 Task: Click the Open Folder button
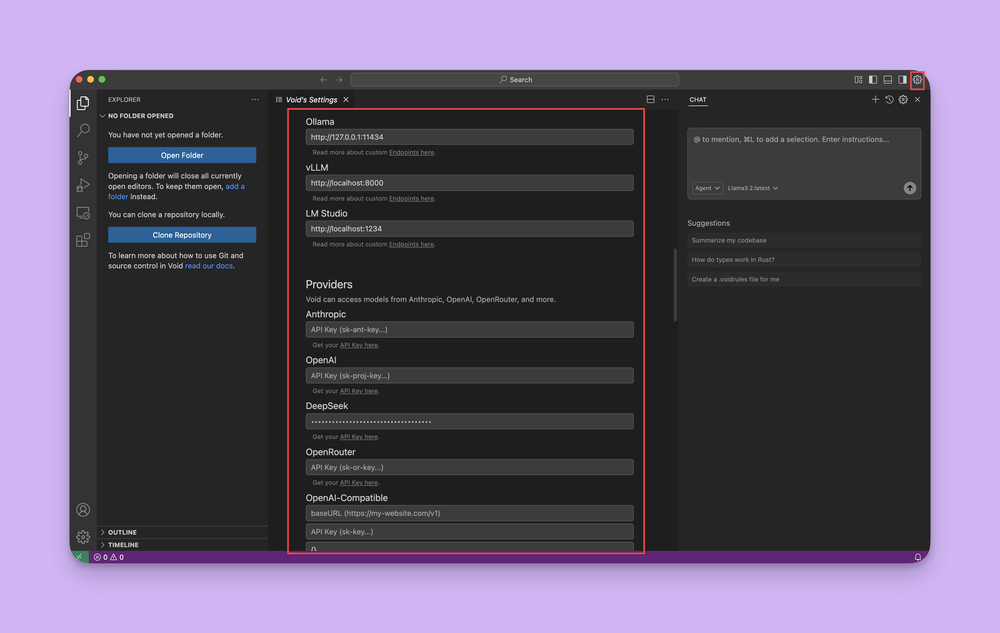point(182,155)
